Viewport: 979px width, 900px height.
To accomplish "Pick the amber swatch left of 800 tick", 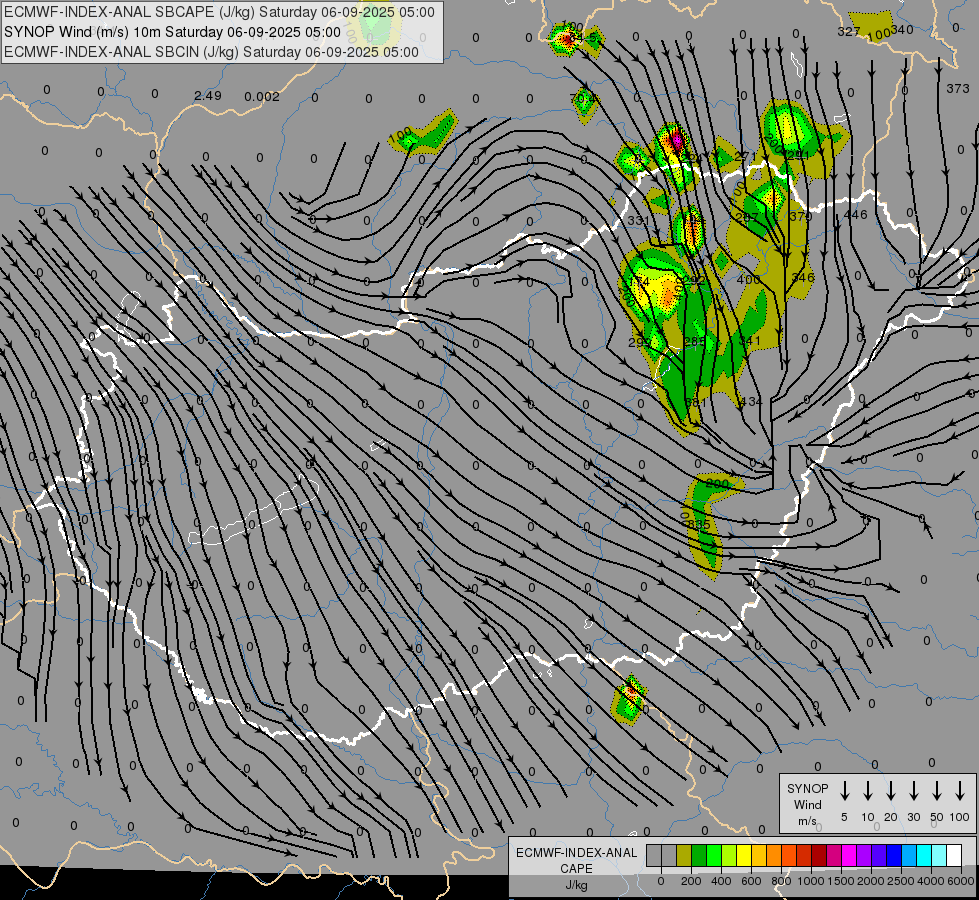I will 774,855.
